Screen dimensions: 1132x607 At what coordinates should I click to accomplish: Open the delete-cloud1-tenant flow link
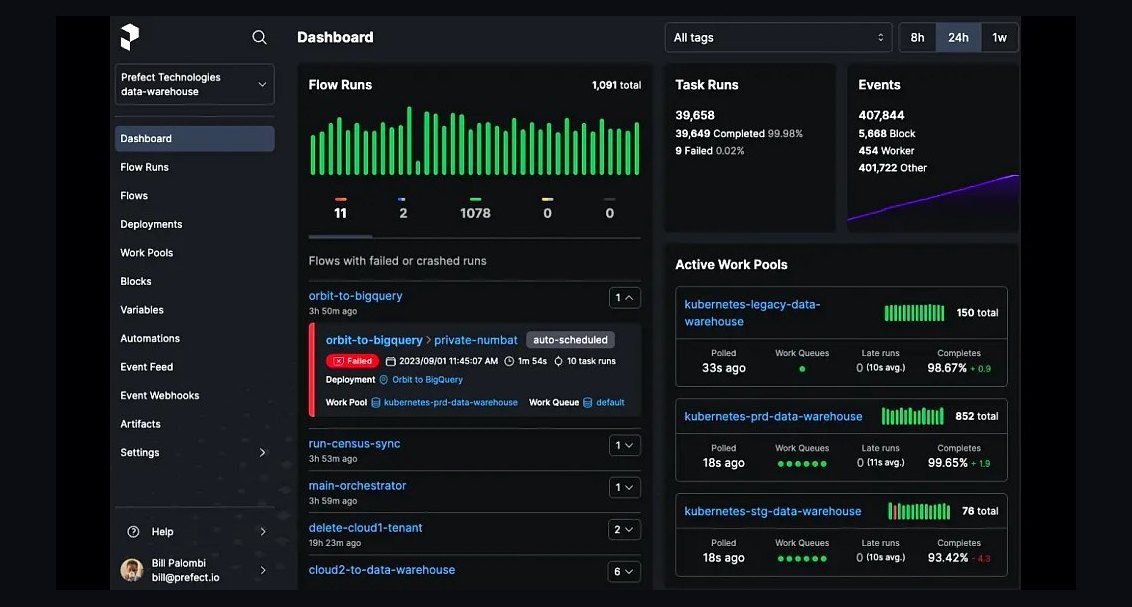(365, 528)
